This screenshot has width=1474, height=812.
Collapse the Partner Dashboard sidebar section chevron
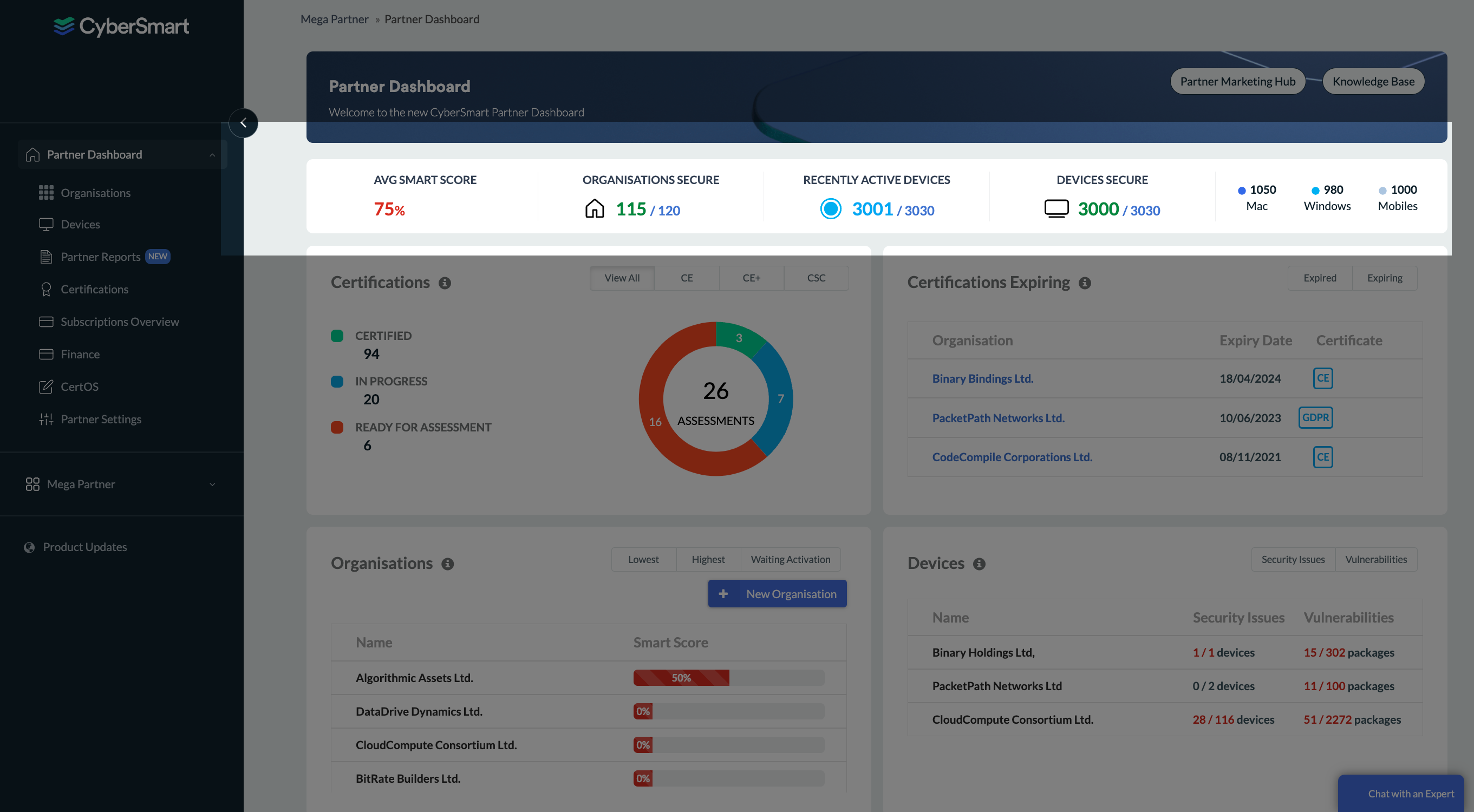pos(212,155)
